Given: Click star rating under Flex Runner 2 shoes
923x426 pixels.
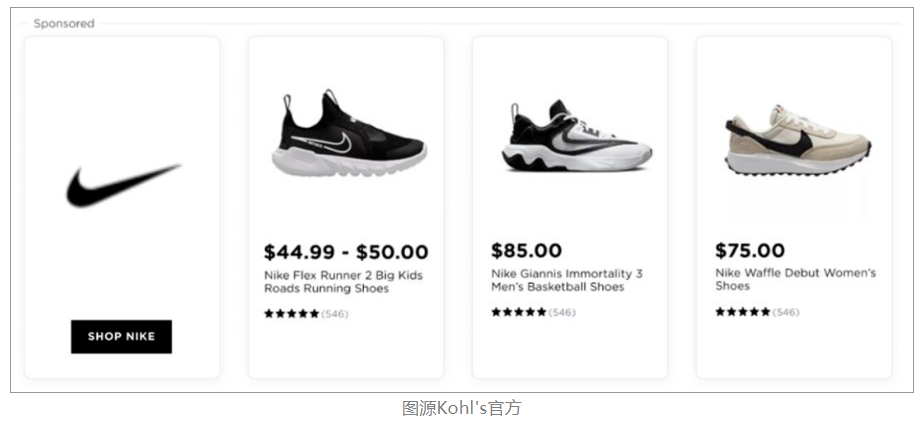Looking at the screenshot, I should [x=291, y=314].
